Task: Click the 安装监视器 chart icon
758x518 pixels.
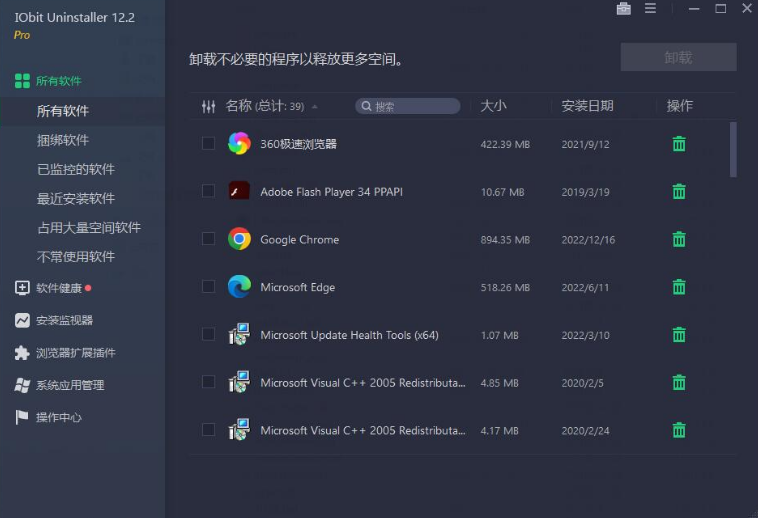Action: click(x=22, y=320)
